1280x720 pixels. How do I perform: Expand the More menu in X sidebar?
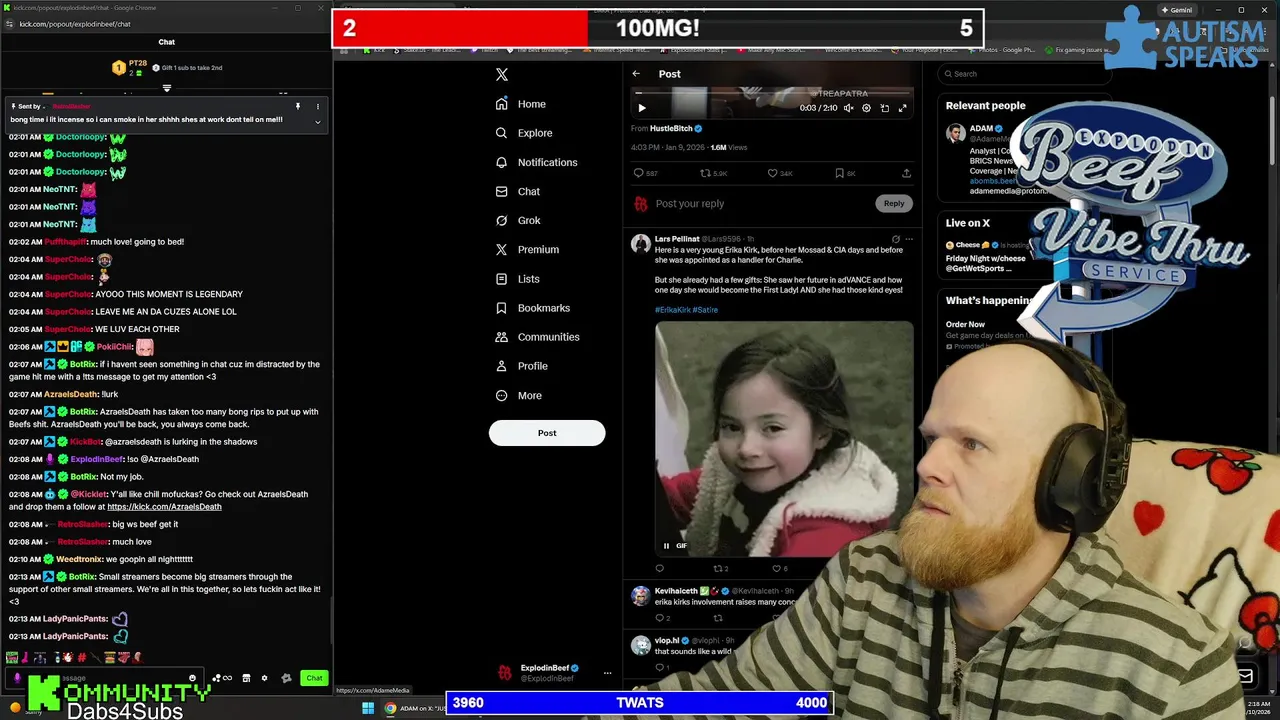coord(519,395)
